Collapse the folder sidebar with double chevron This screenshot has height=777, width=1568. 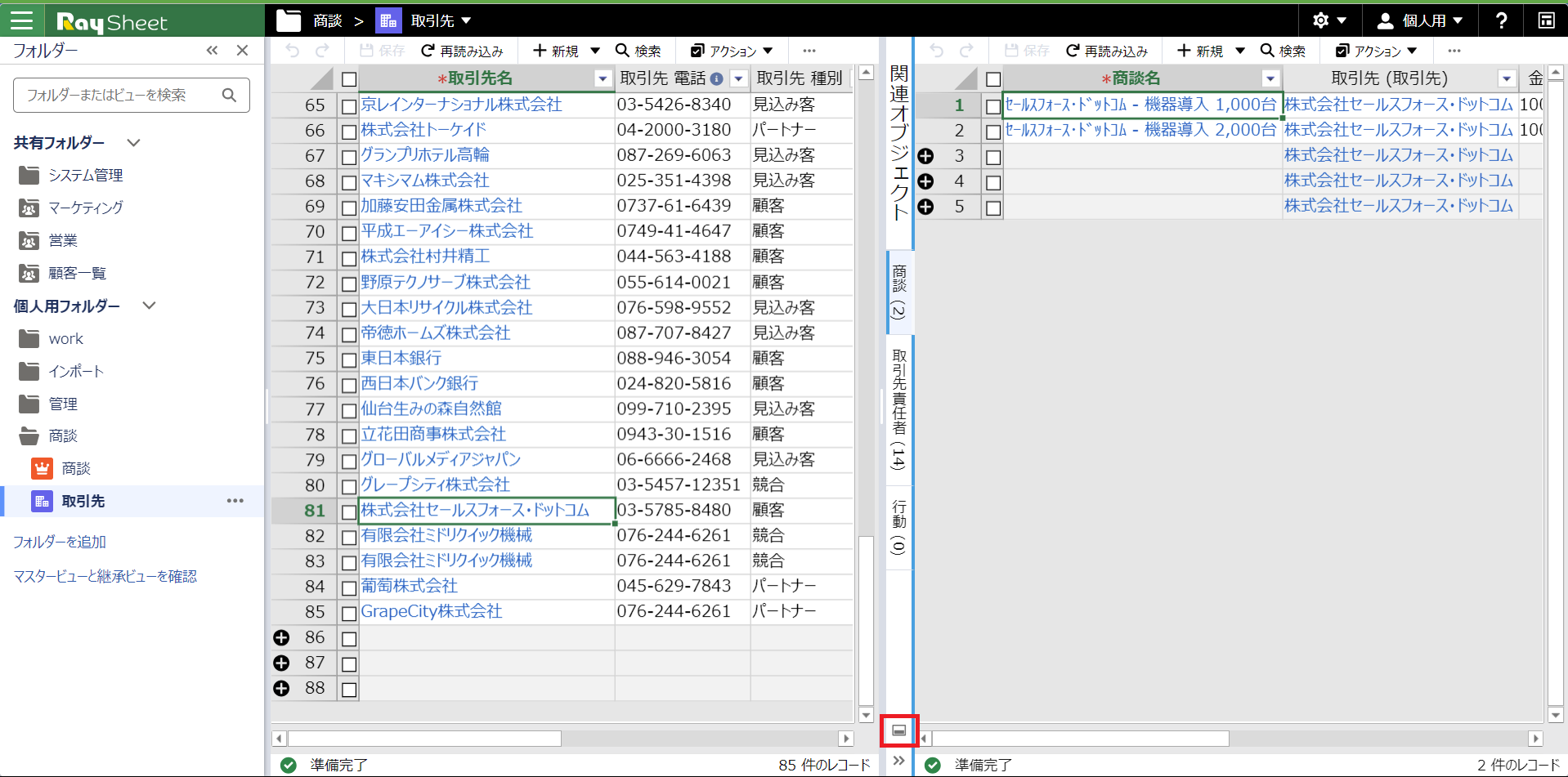(x=213, y=51)
